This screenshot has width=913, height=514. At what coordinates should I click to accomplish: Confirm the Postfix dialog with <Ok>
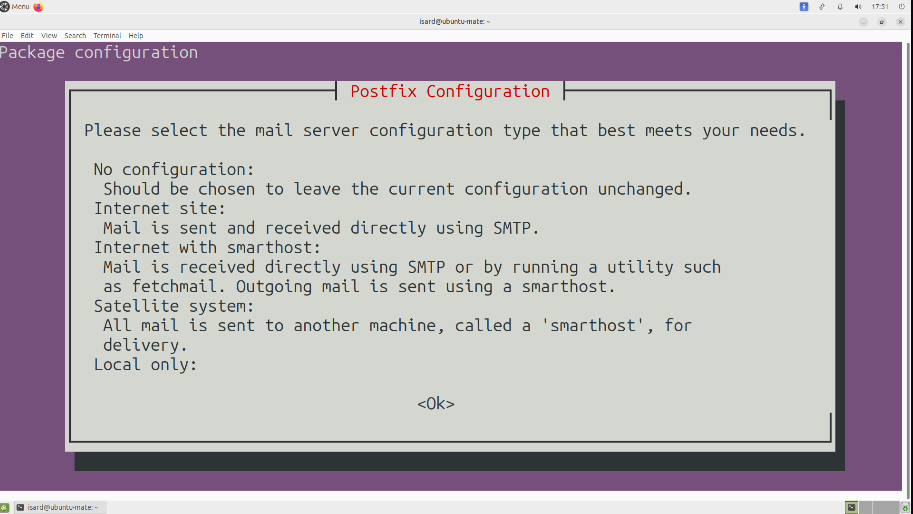point(436,403)
